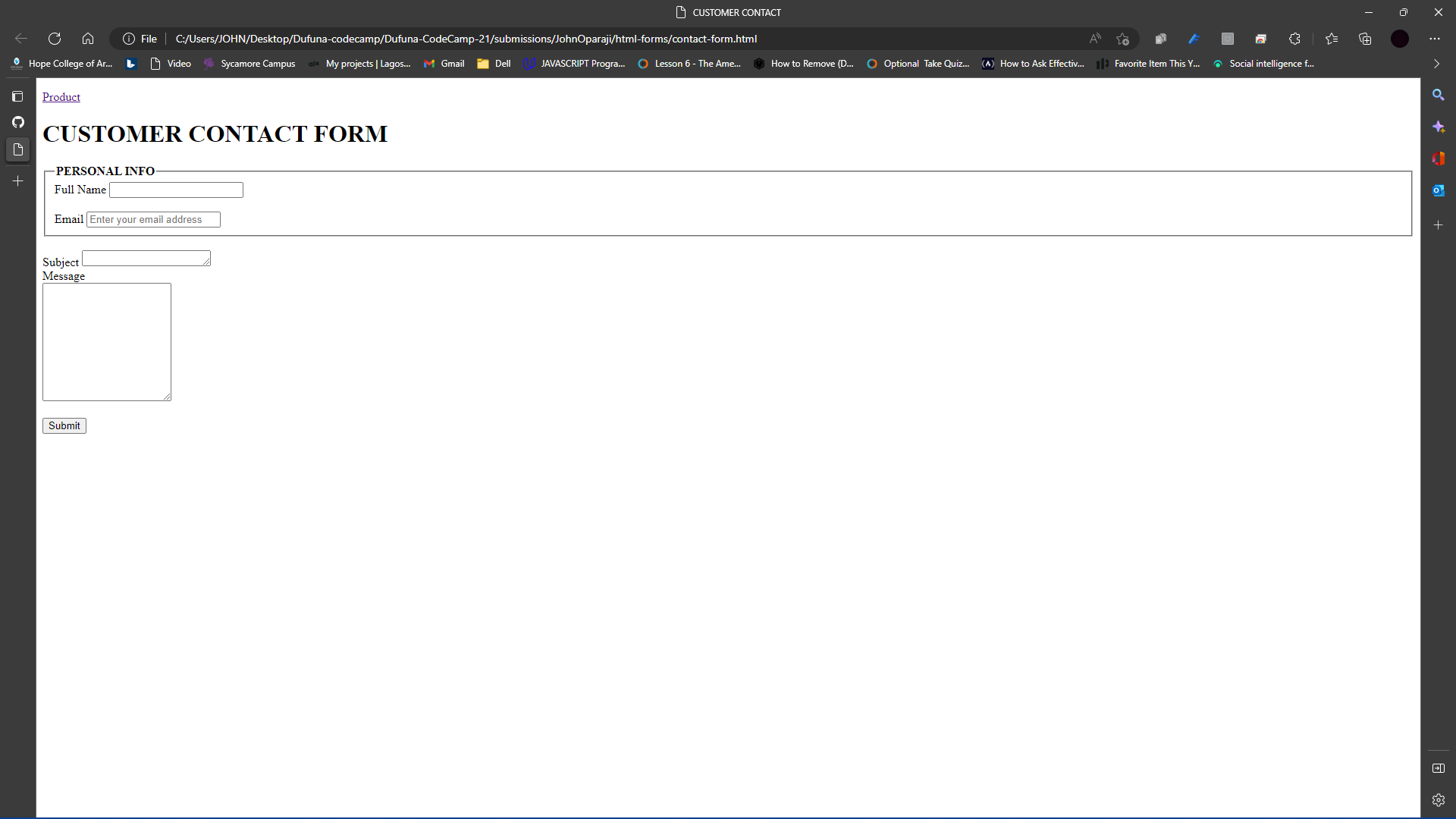
Task: Add this page to favorites
Action: 1123,39
